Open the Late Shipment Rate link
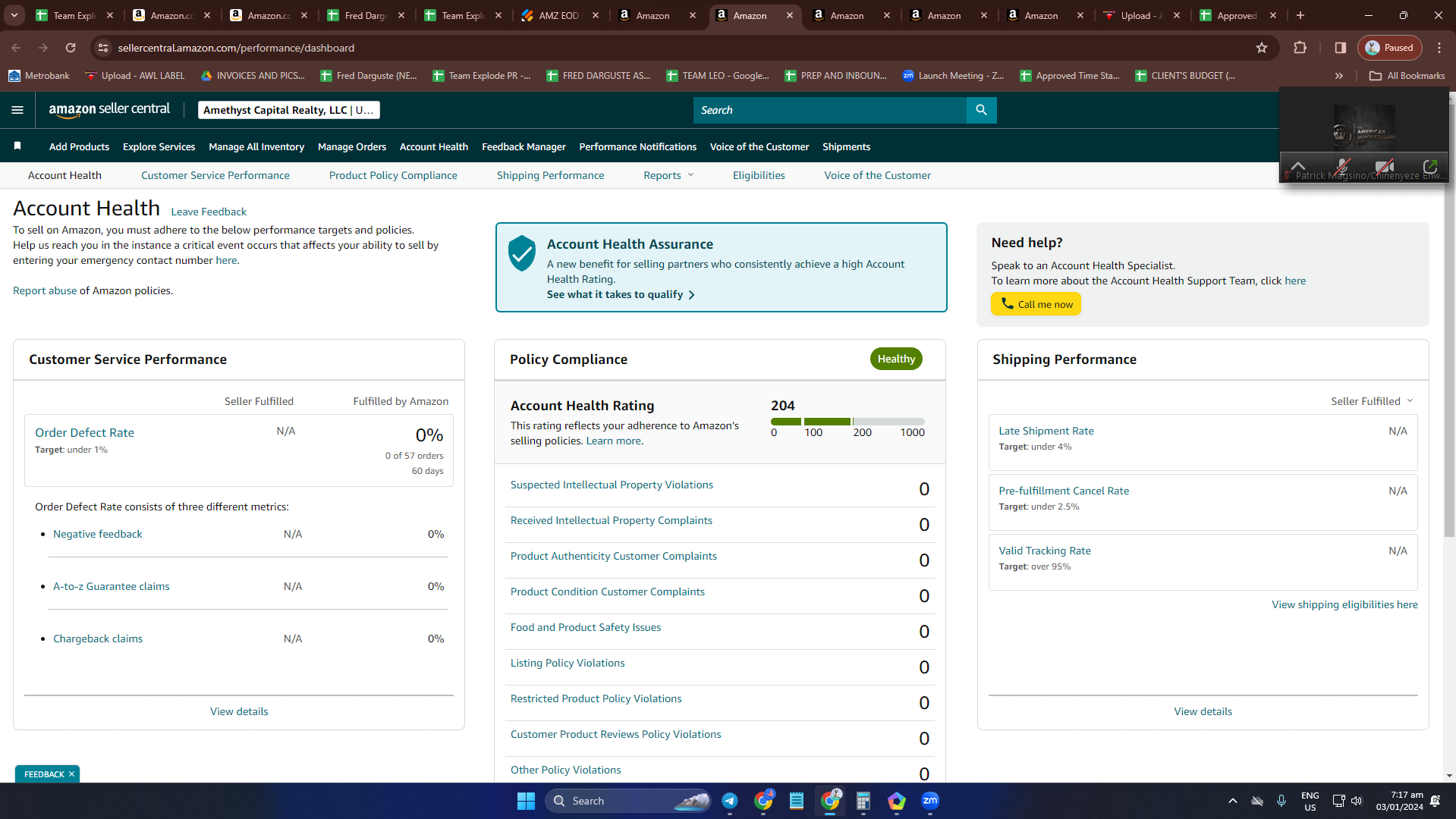1456x819 pixels. [1046, 431]
